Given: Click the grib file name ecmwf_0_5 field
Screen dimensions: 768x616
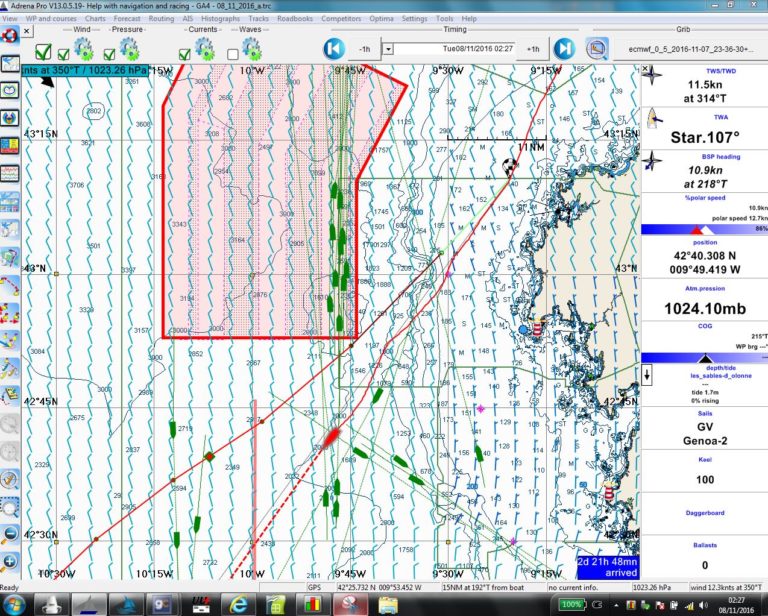Looking at the screenshot, I should point(691,49).
